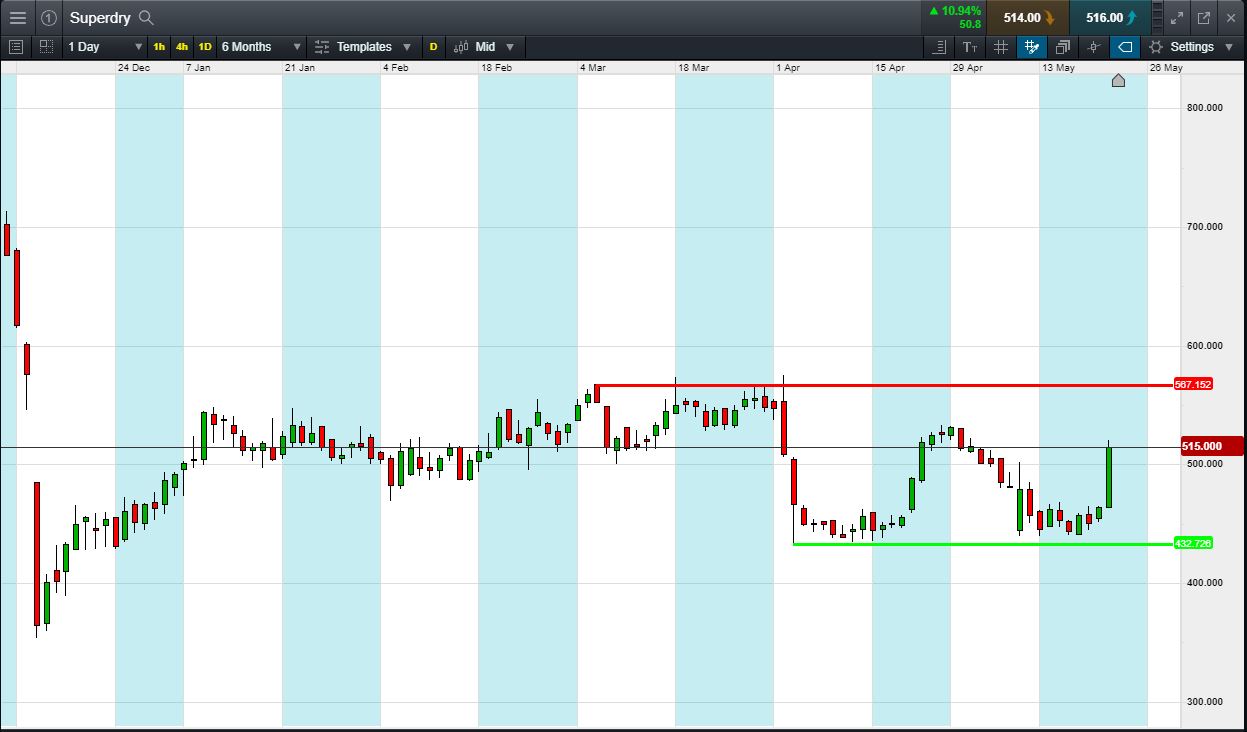The width and height of the screenshot is (1247, 732).
Task: Open the list panel icon in toolbar
Action: tap(15, 46)
